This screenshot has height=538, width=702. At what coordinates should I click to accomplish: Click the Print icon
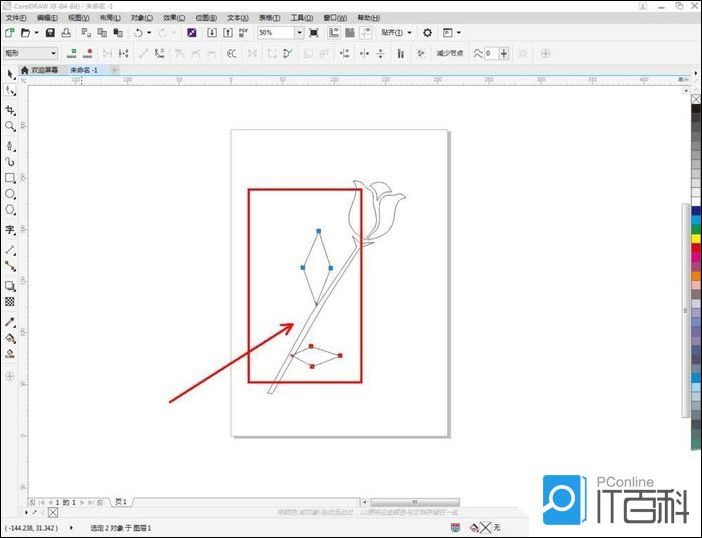pyautogui.click(x=66, y=33)
